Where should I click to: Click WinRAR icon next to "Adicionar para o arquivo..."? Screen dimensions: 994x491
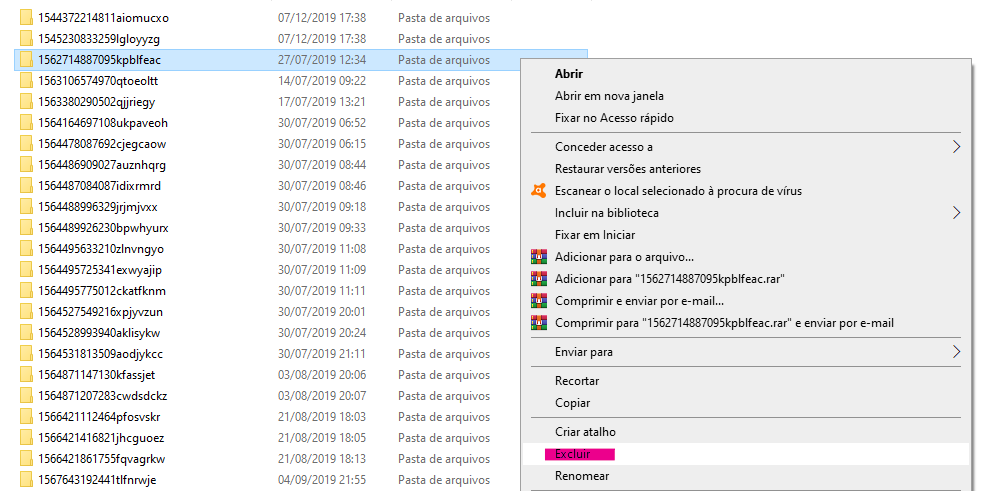[x=538, y=257]
